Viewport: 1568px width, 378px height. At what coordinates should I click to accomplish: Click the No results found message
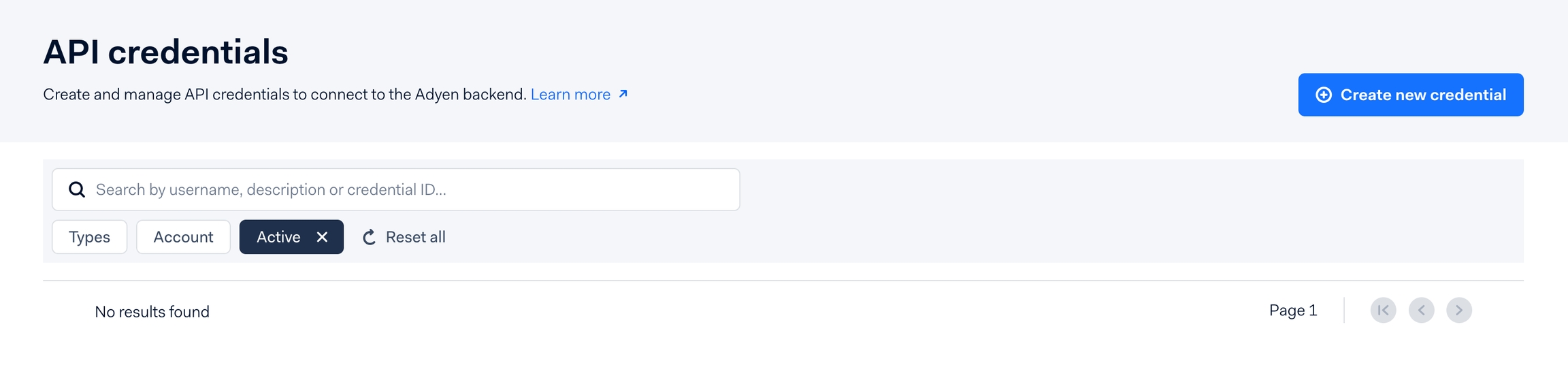point(152,312)
